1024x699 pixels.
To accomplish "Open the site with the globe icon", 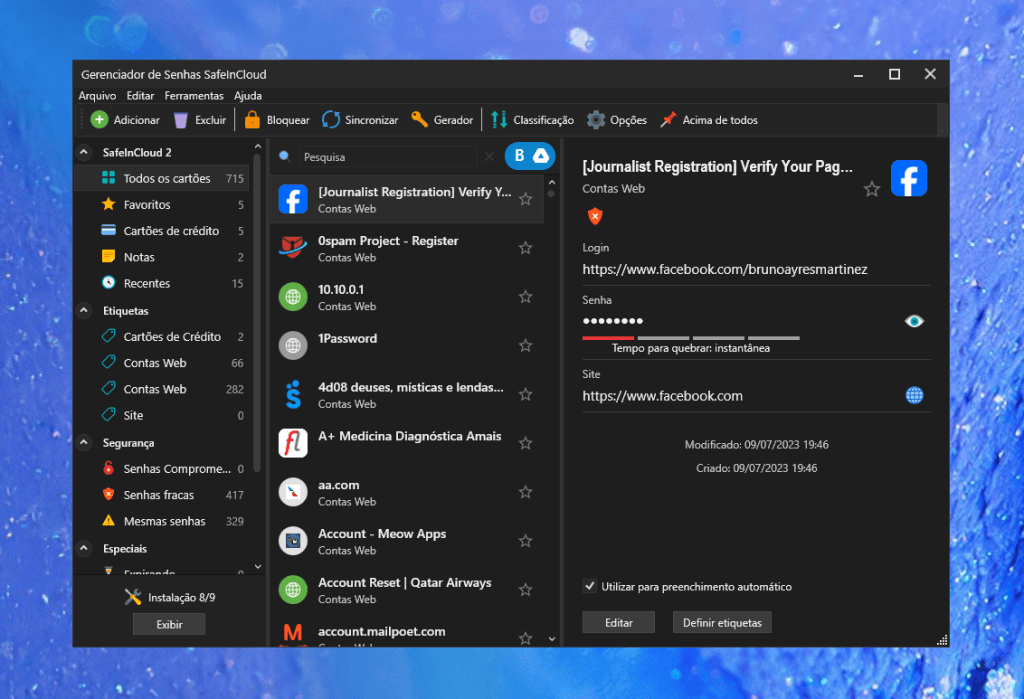I will point(914,395).
